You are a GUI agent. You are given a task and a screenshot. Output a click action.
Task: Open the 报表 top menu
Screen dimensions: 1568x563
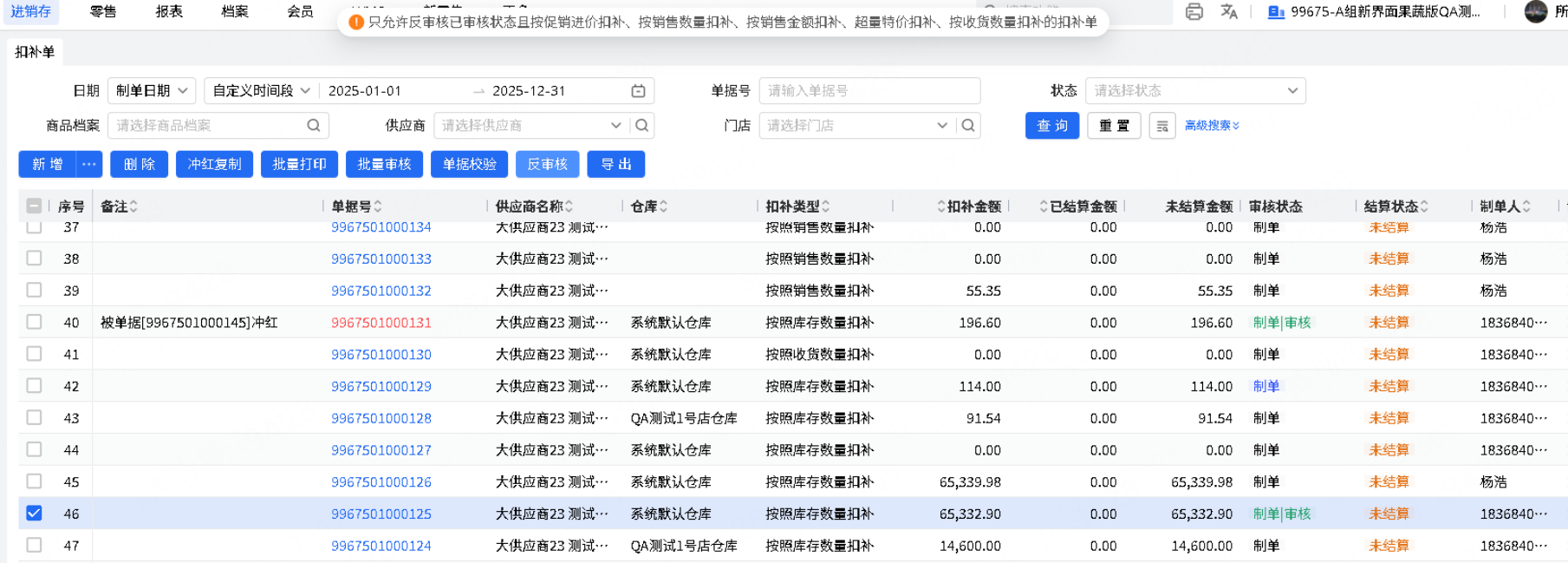pyautogui.click(x=169, y=11)
